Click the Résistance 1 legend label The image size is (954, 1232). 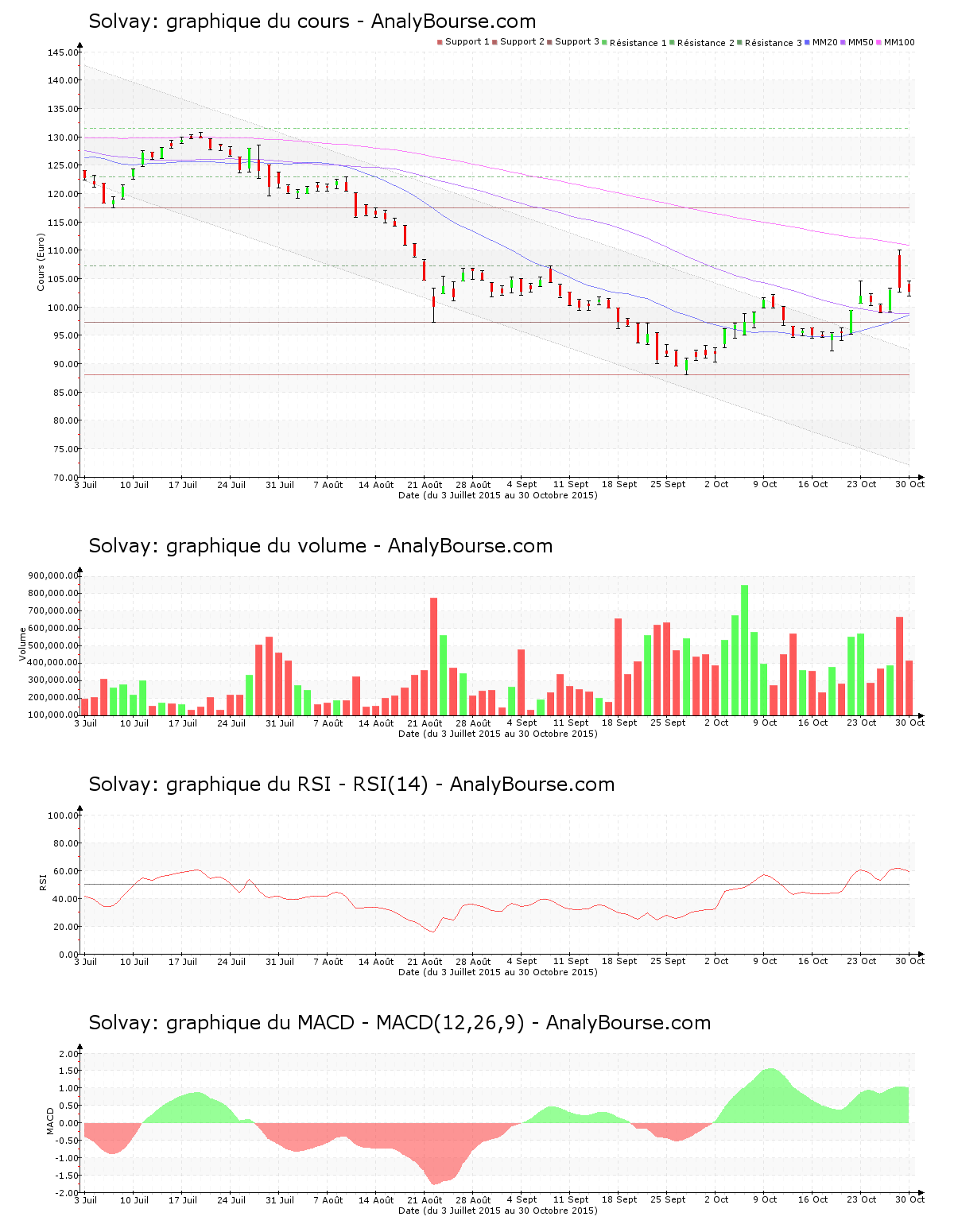[638, 43]
